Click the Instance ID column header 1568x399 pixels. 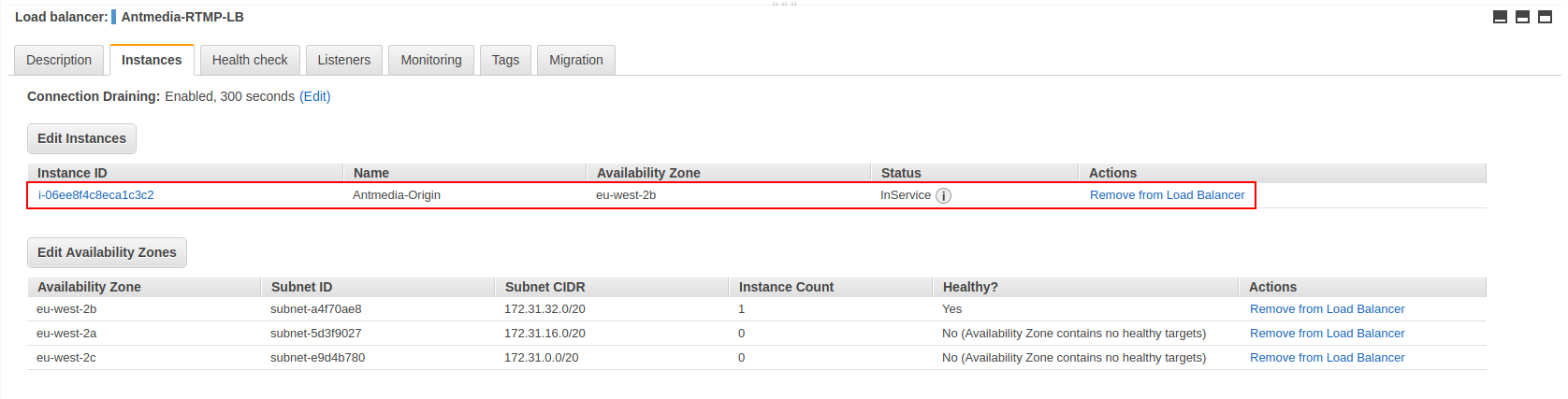[185, 173]
